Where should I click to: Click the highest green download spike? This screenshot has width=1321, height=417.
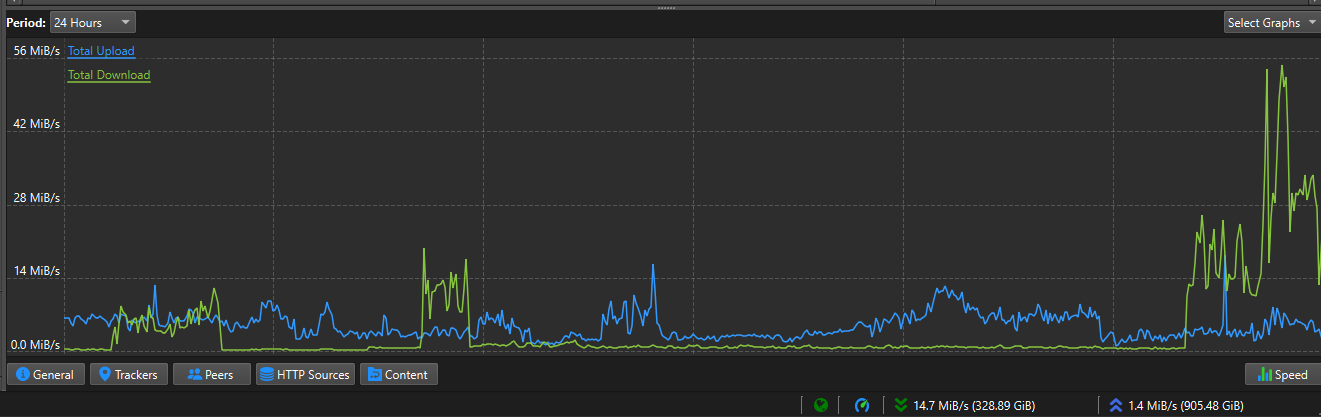pos(1282,67)
